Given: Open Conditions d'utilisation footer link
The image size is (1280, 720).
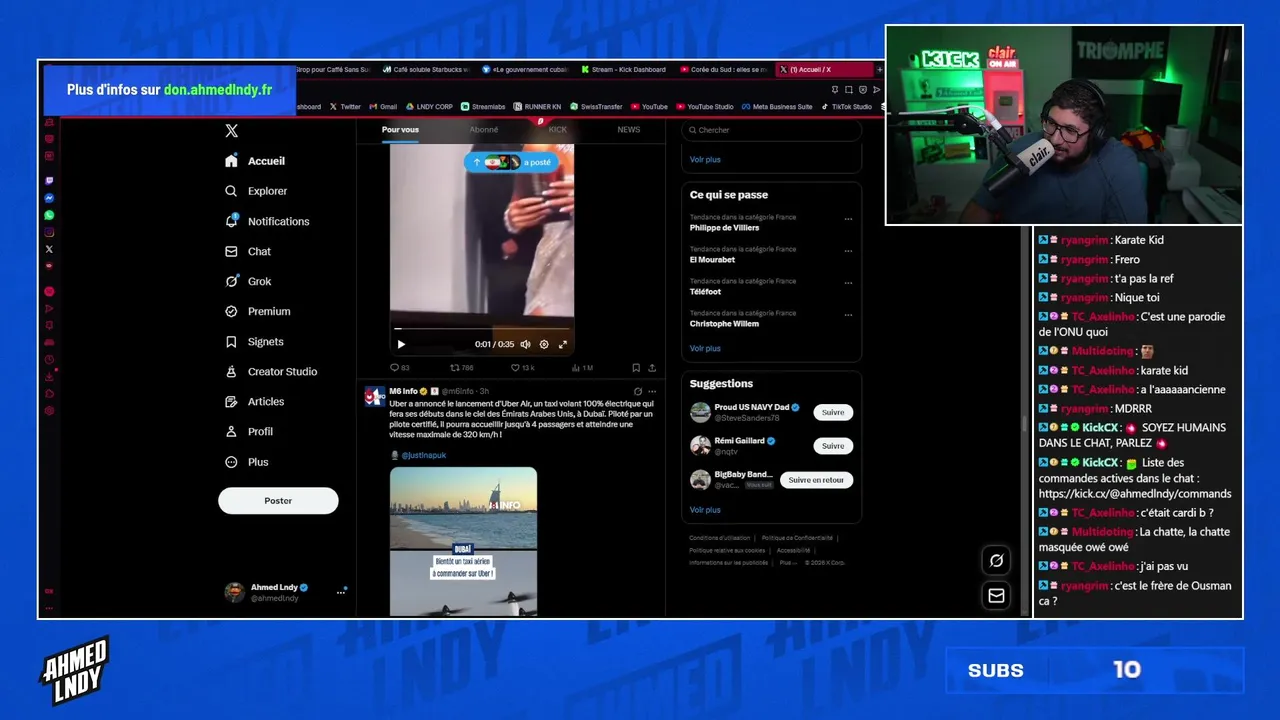Looking at the screenshot, I should (x=719, y=538).
